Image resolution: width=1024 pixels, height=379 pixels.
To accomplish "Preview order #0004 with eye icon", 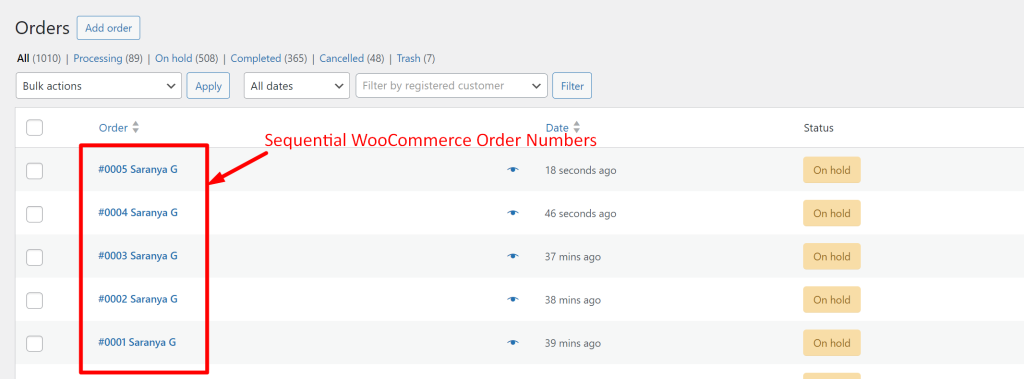I will pyautogui.click(x=513, y=213).
